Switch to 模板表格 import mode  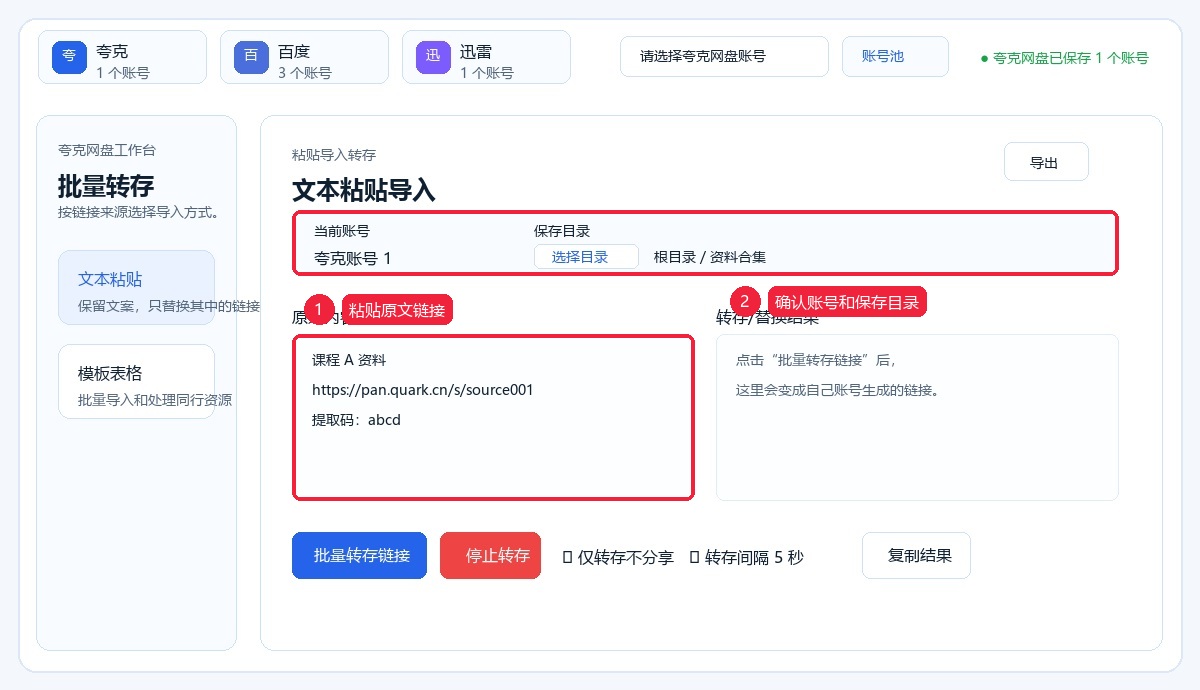[x=136, y=382]
